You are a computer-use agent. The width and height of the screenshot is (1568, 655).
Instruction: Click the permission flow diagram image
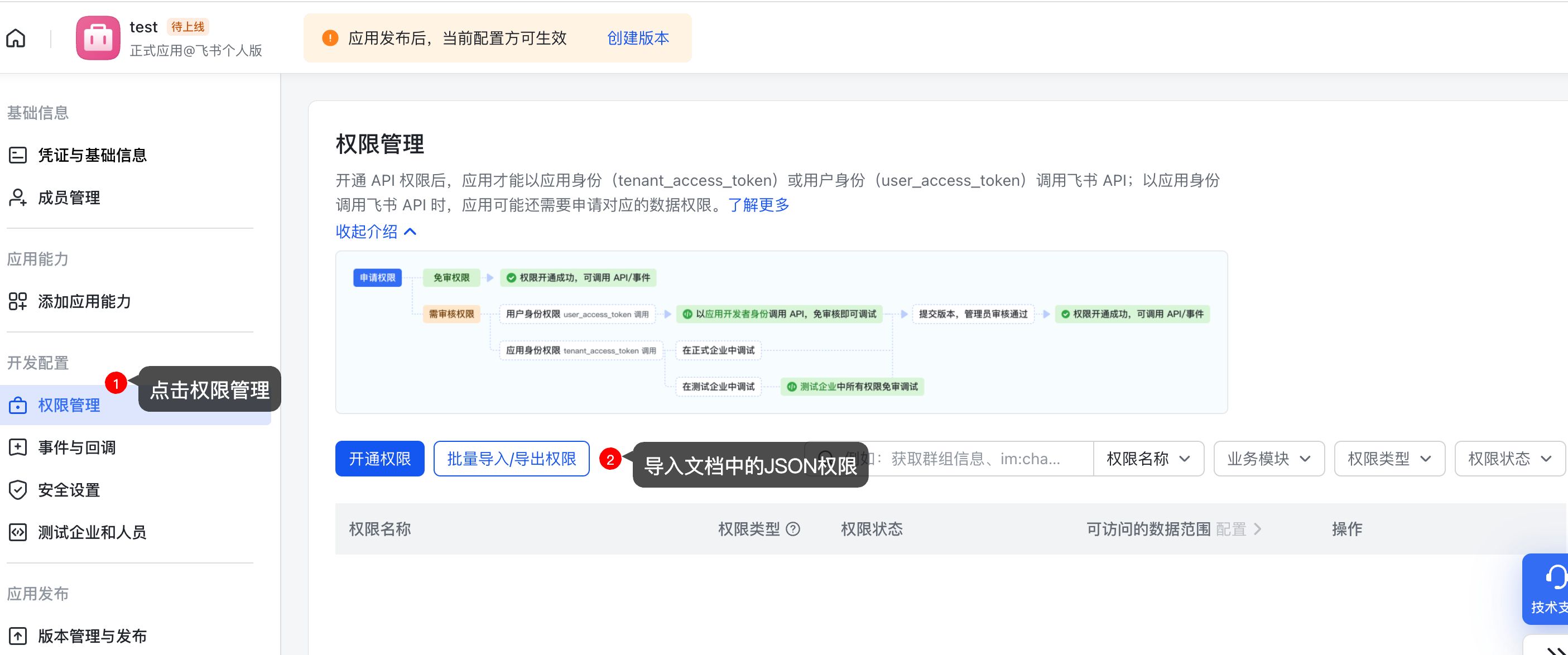782,332
